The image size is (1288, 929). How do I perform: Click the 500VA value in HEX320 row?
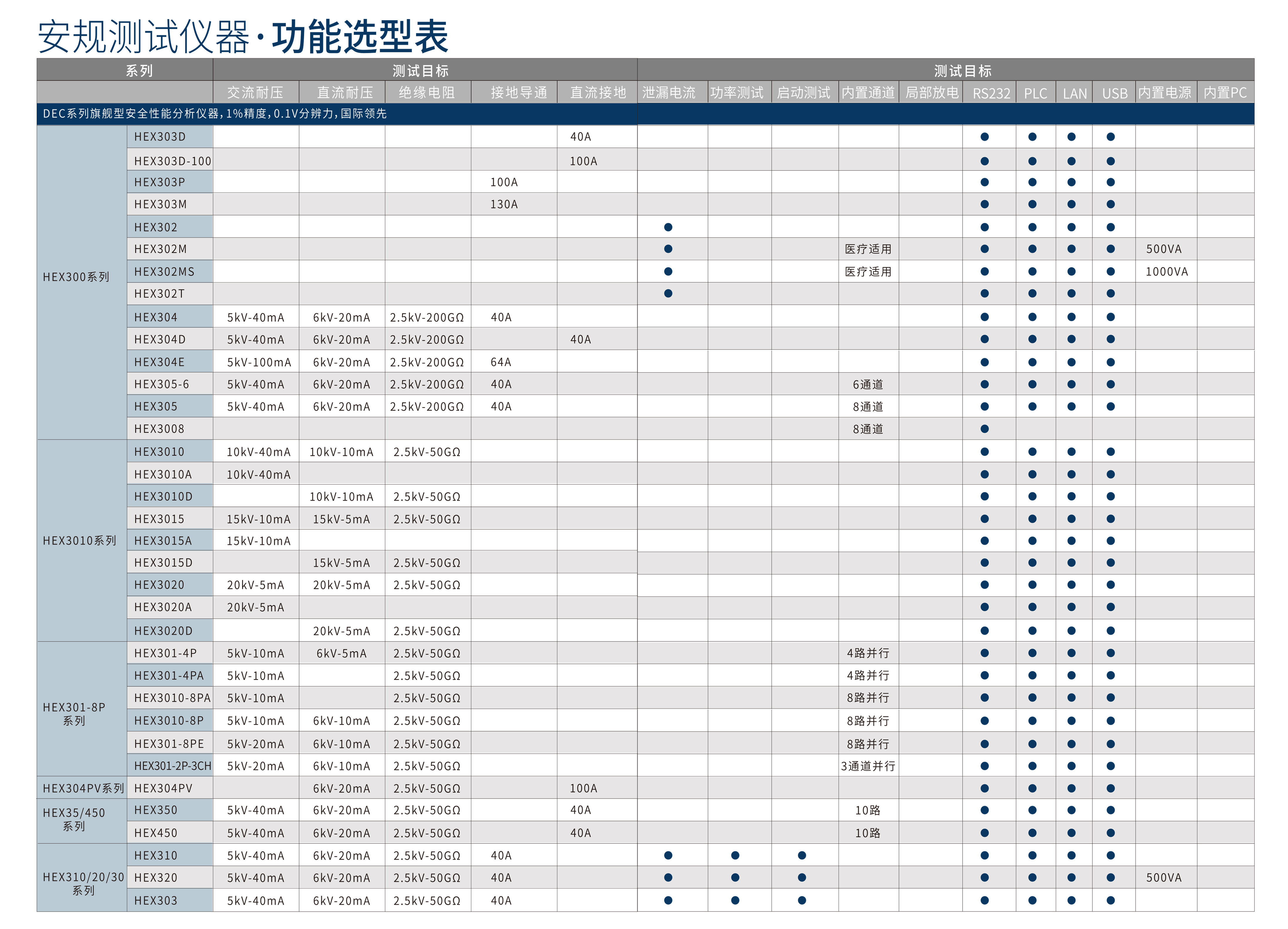(x=1164, y=878)
